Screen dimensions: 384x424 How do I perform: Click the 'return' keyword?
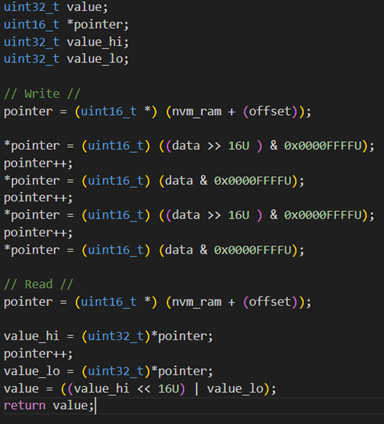click(x=24, y=406)
